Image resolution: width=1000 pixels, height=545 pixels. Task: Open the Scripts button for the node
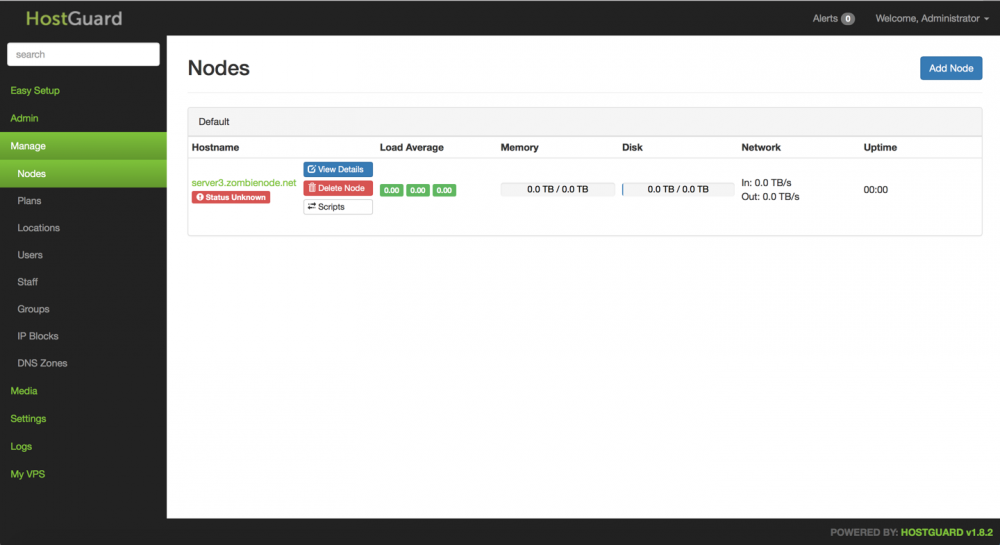338,207
